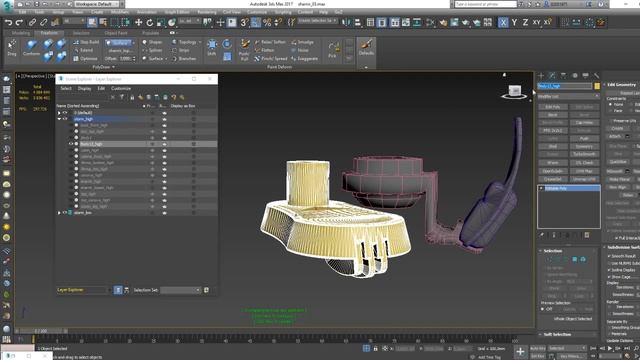Toggle Isoline Display checkbox

point(609,270)
